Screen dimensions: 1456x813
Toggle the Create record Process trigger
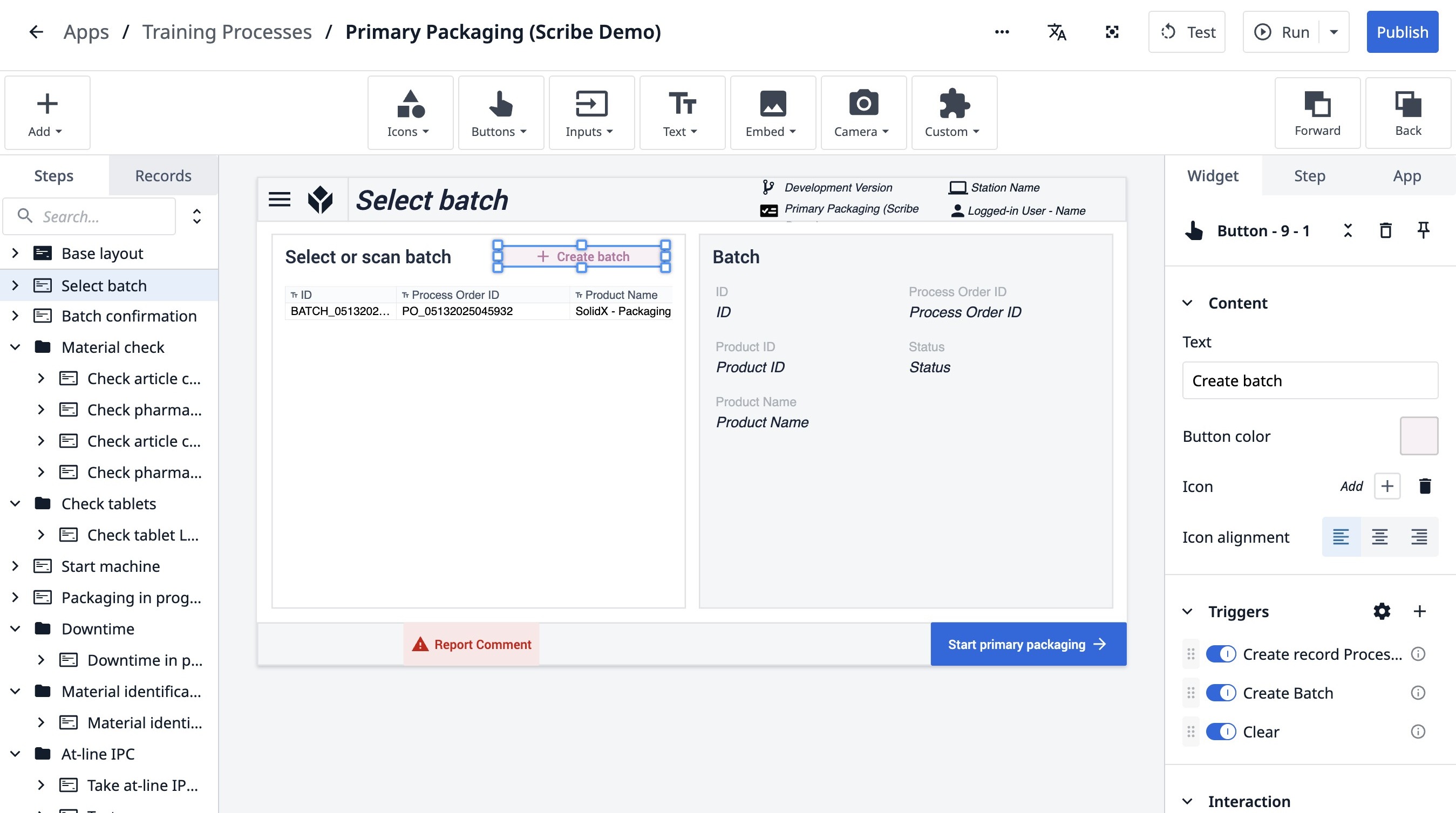[1221, 654]
